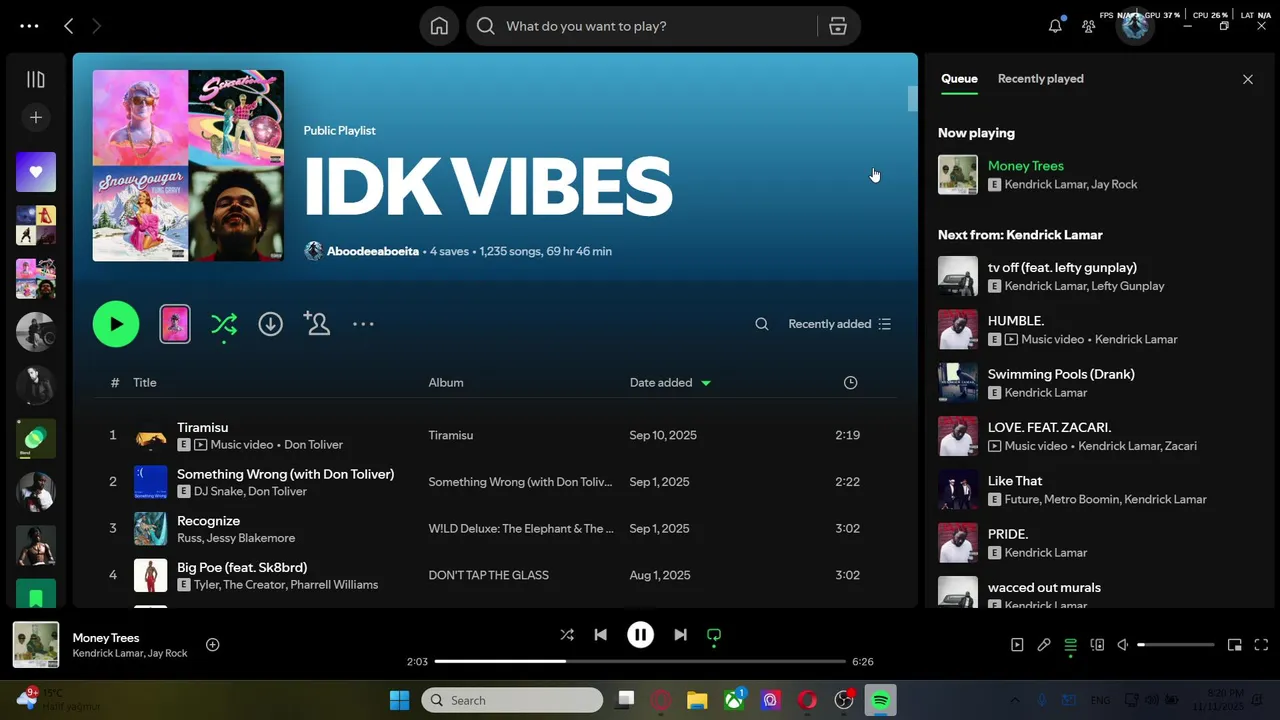Viewport: 1280px width, 720px height.
Task: Sort by Album column header
Action: coord(446,383)
